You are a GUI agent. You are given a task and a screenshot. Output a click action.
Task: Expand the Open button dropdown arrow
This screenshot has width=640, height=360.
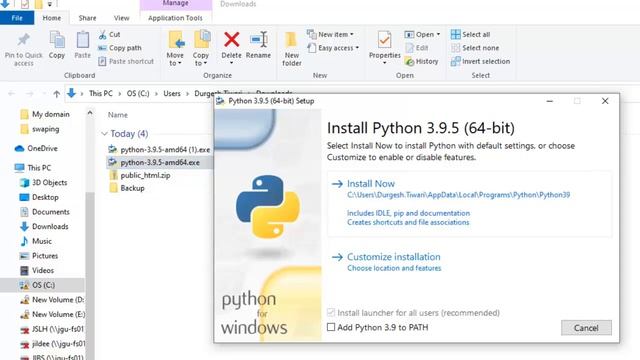(438, 34)
